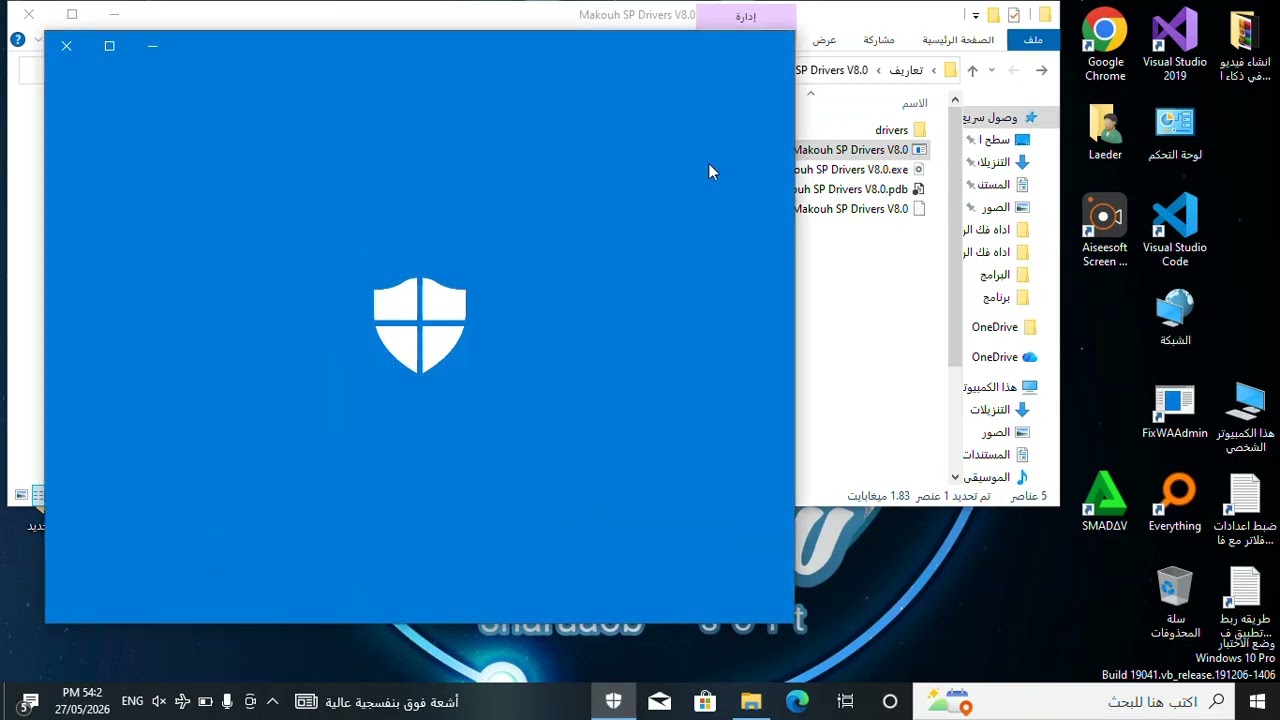Select the طريقة ربط text file icon

click(1245, 603)
